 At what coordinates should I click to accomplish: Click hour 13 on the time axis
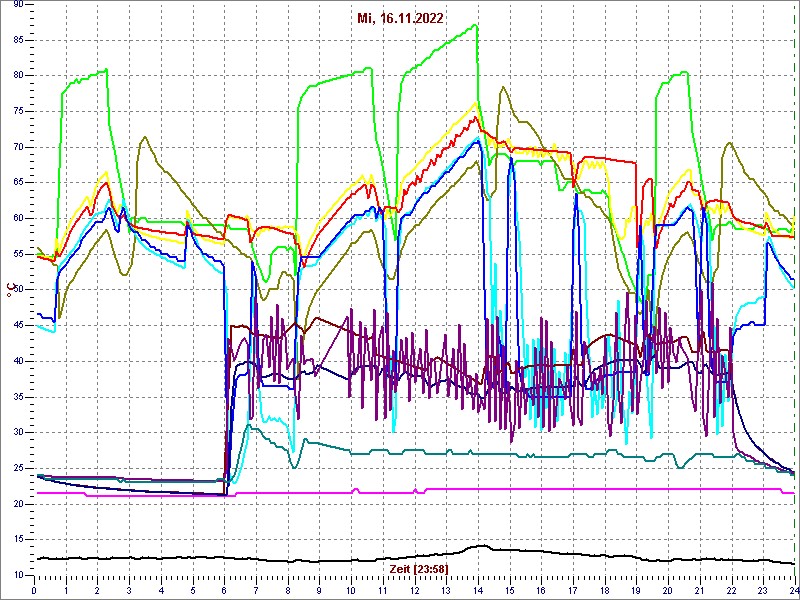[x=446, y=591]
